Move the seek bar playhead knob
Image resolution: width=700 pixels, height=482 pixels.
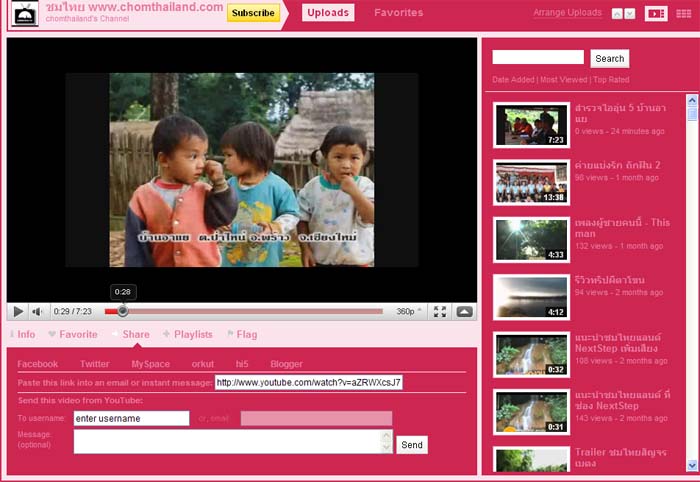tap(123, 312)
